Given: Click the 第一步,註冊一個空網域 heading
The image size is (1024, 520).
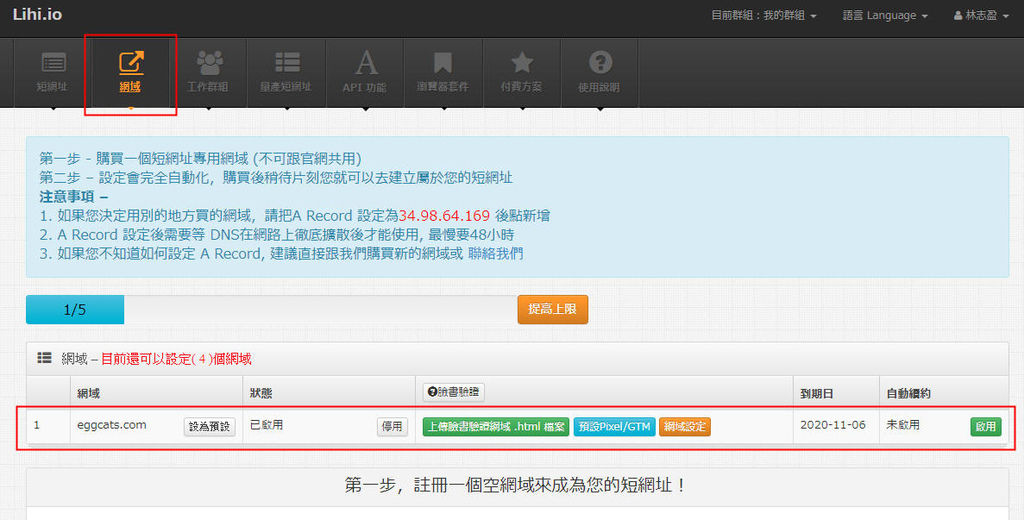Looking at the screenshot, I should (x=515, y=485).
